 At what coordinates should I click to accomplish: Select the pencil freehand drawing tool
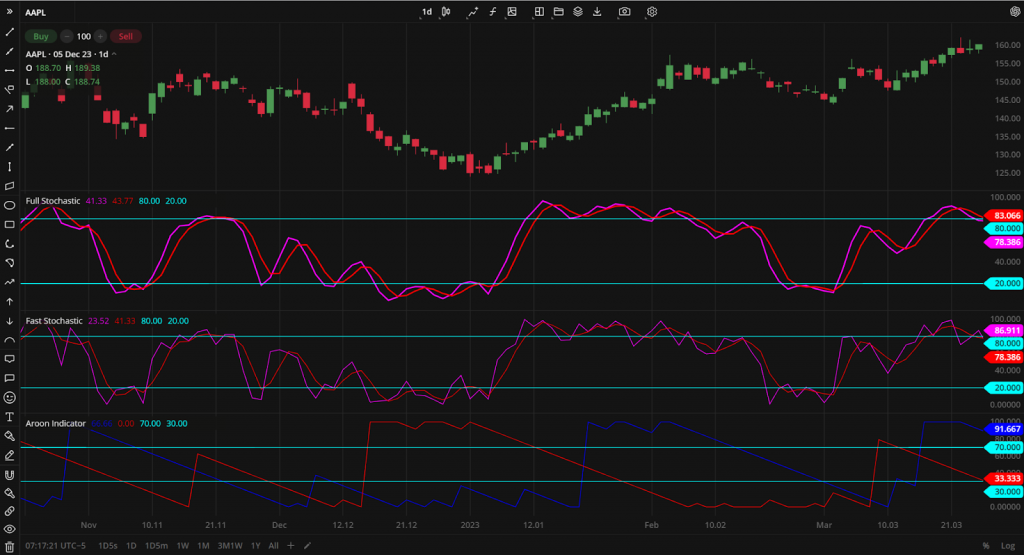click(x=9, y=455)
